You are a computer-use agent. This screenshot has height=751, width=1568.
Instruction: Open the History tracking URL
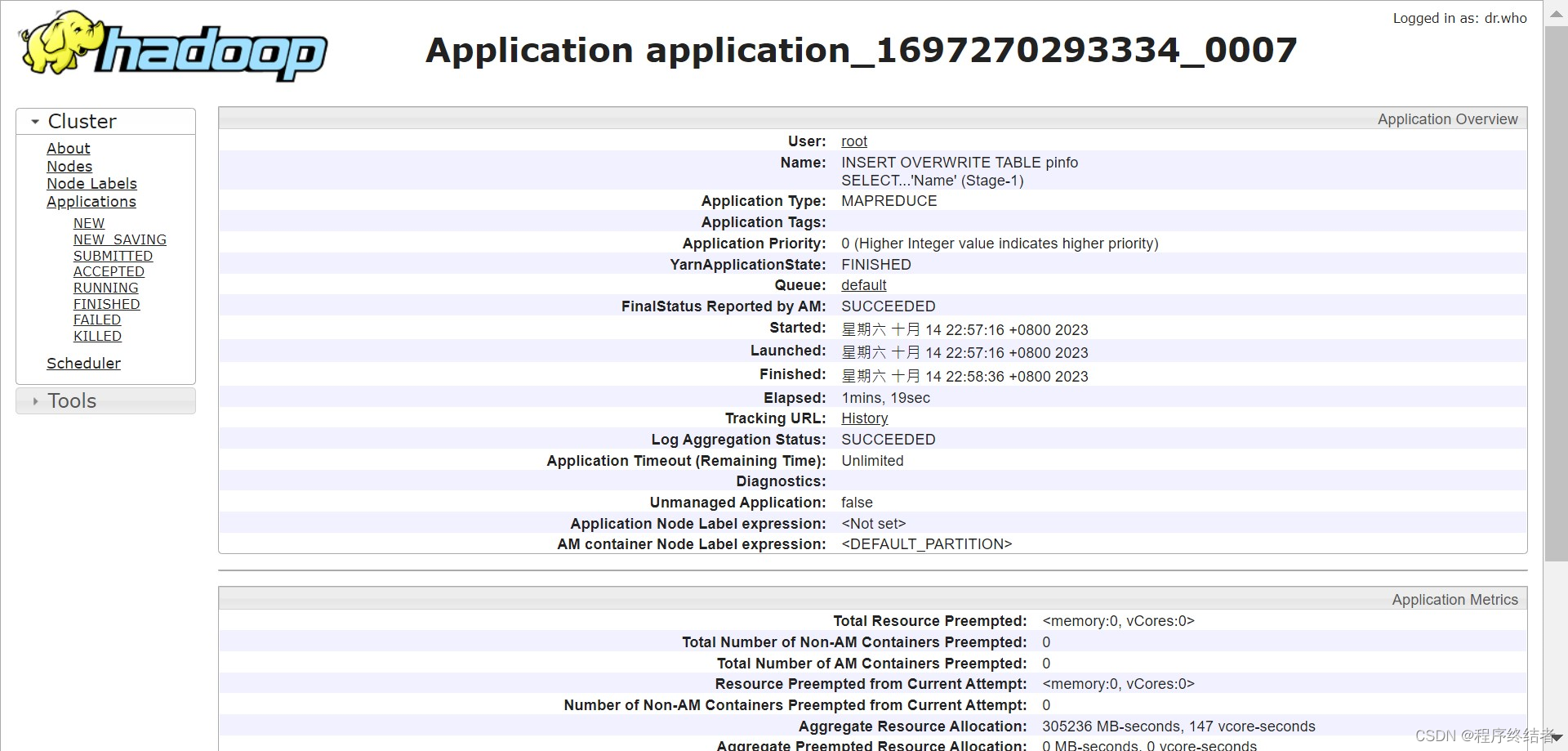point(865,418)
